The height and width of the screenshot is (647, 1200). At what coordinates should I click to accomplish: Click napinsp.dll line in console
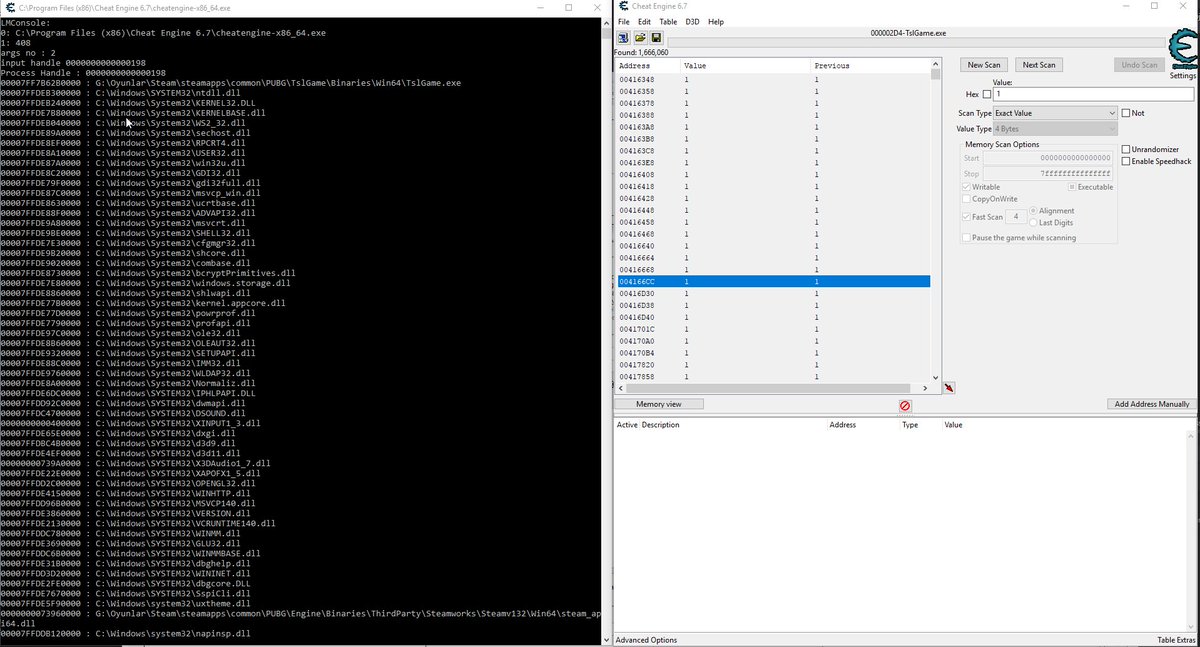coord(125,634)
